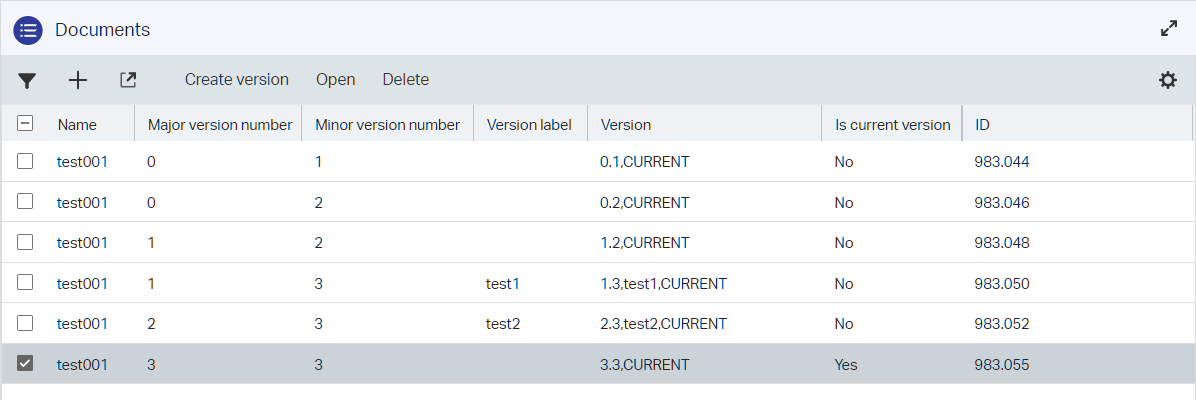Select checkbox for row with ID 983.048
This screenshot has height=400, width=1196.
coord(26,242)
